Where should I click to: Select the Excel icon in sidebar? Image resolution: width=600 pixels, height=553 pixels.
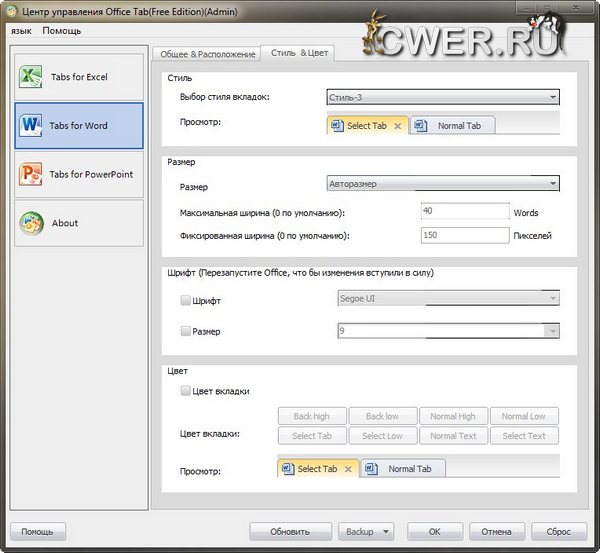point(31,77)
